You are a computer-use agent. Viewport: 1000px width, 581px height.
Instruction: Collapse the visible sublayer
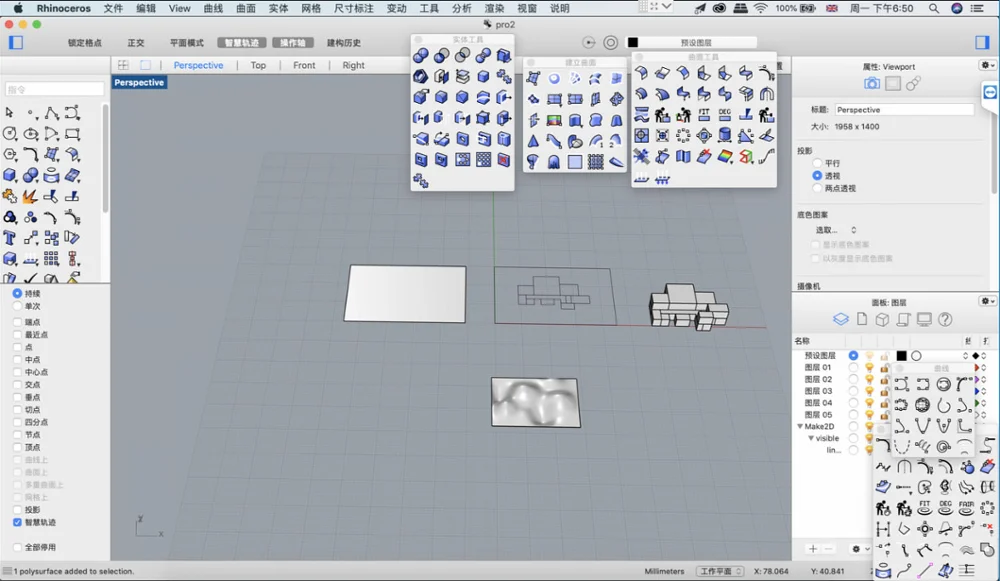[x=811, y=439]
